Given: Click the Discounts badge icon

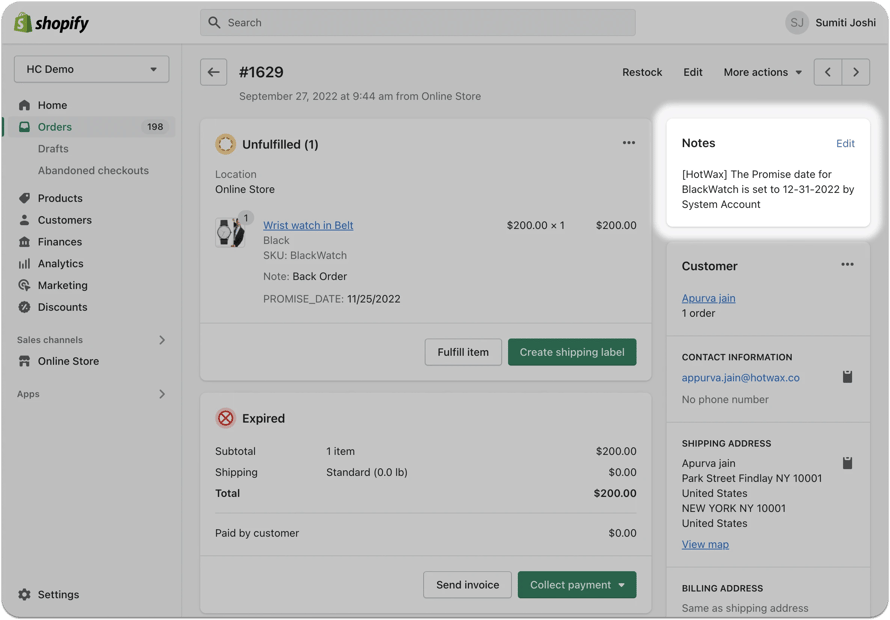Looking at the screenshot, I should tap(24, 307).
